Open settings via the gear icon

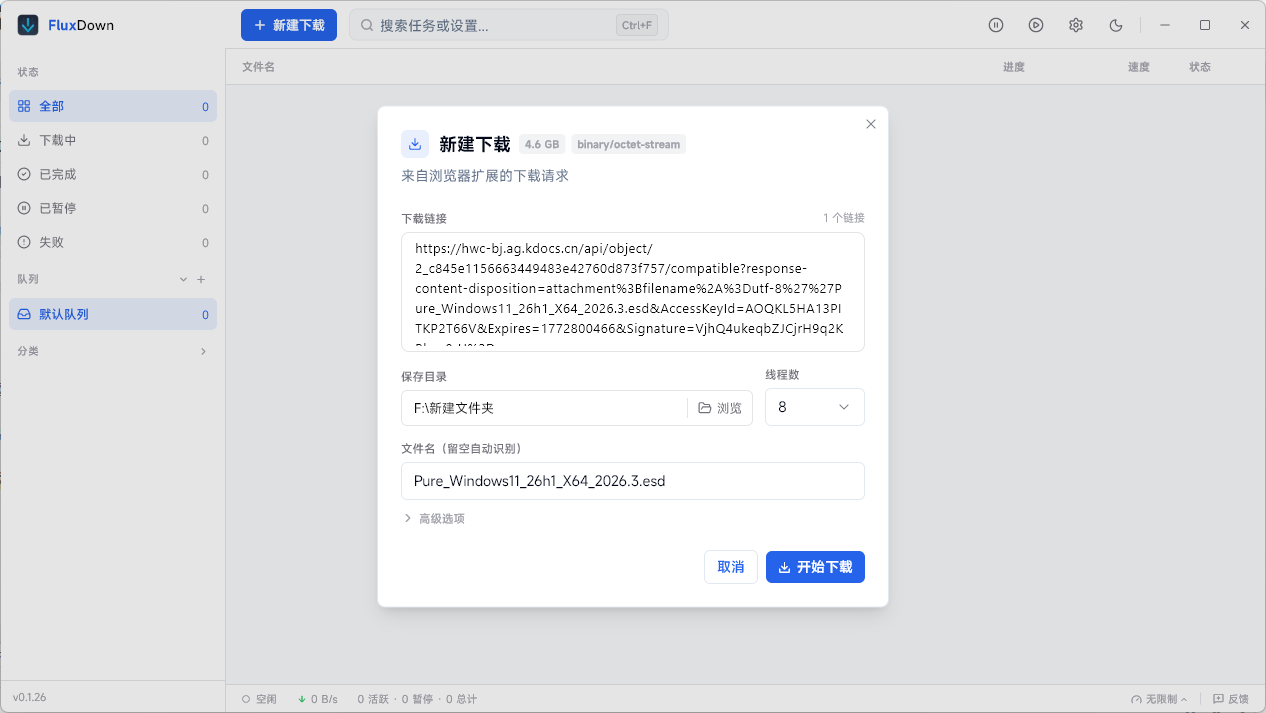click(x=1076, y=25)
